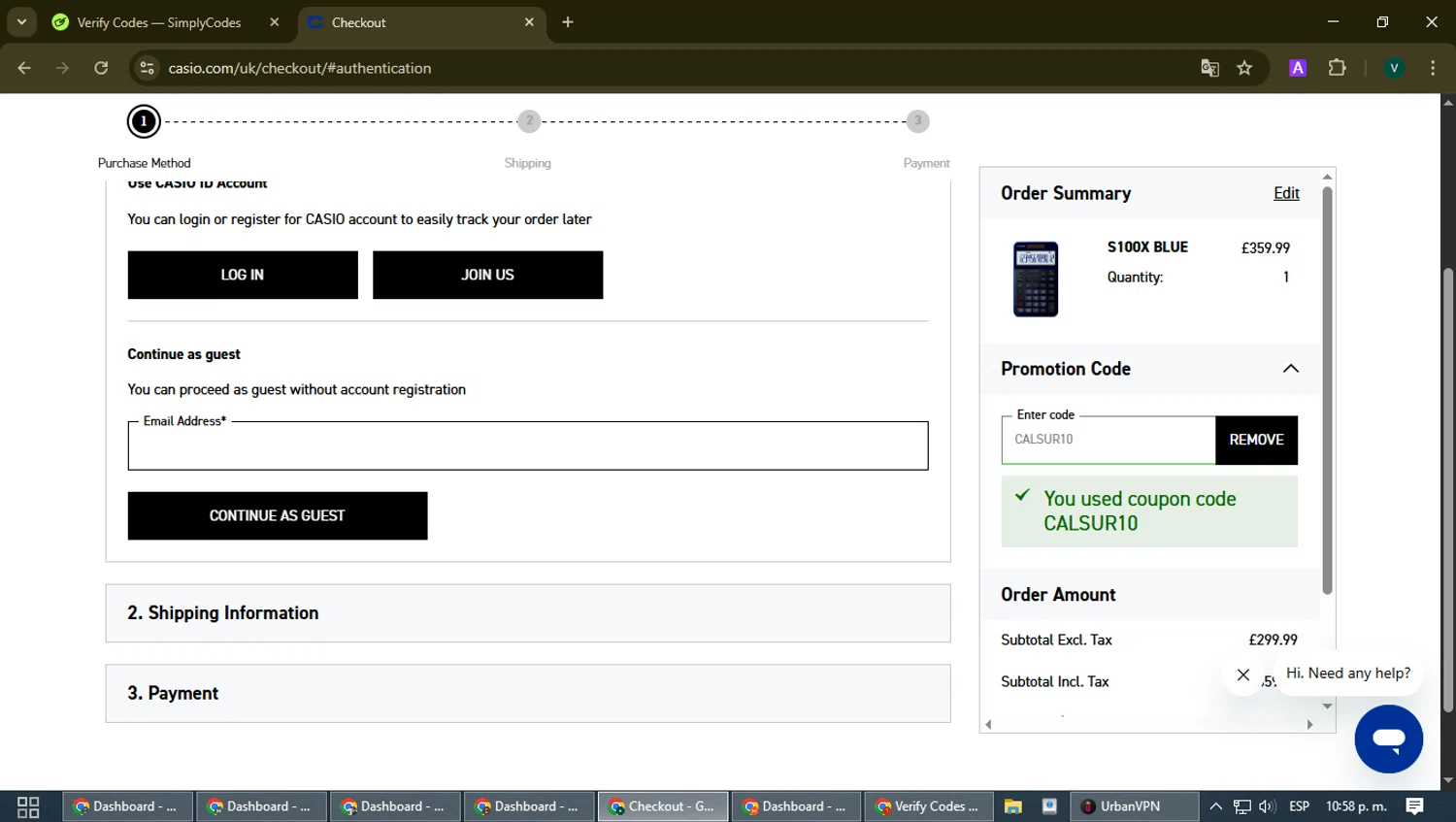Focus the Email Address field
Viewport: 1456px width, 822px height.
click(x=528, y=445)
